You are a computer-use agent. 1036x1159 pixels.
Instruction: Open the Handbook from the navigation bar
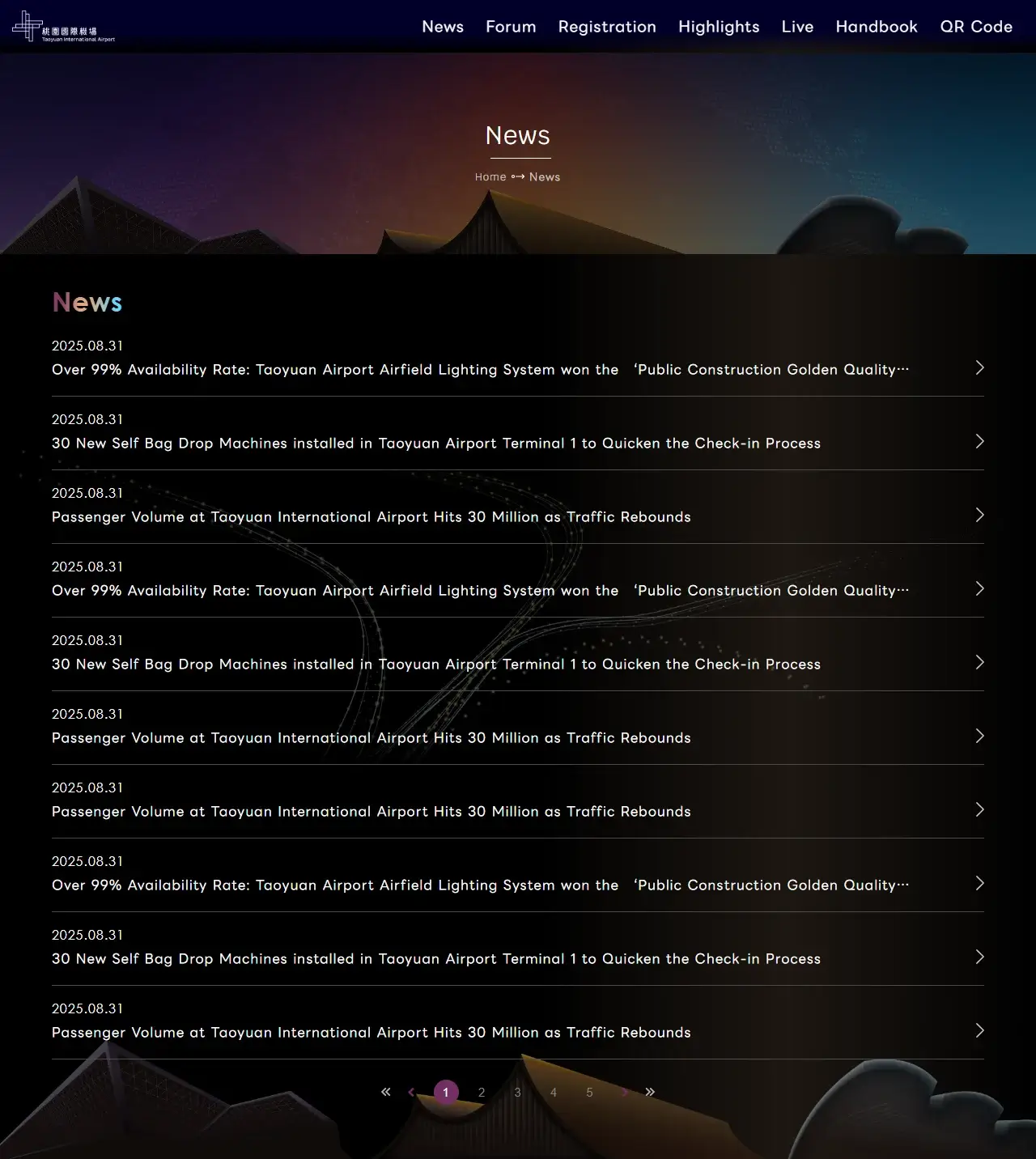[877, 27]
